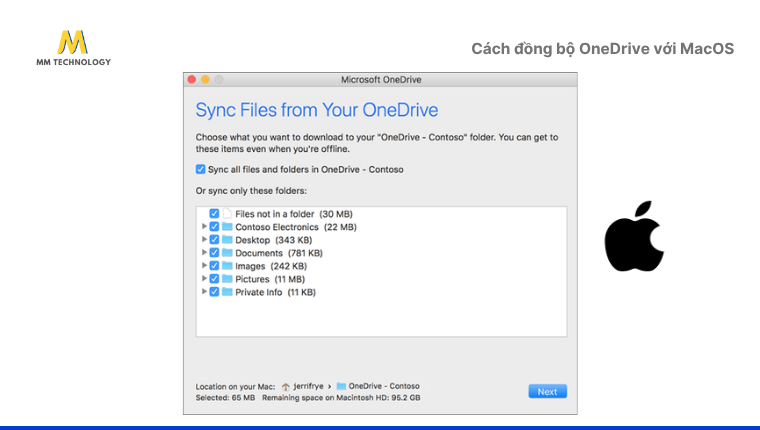Click the OneDrive - Contoso location folder icon
The width and height of the screenshot is (760, 430).
coord(341,386)
